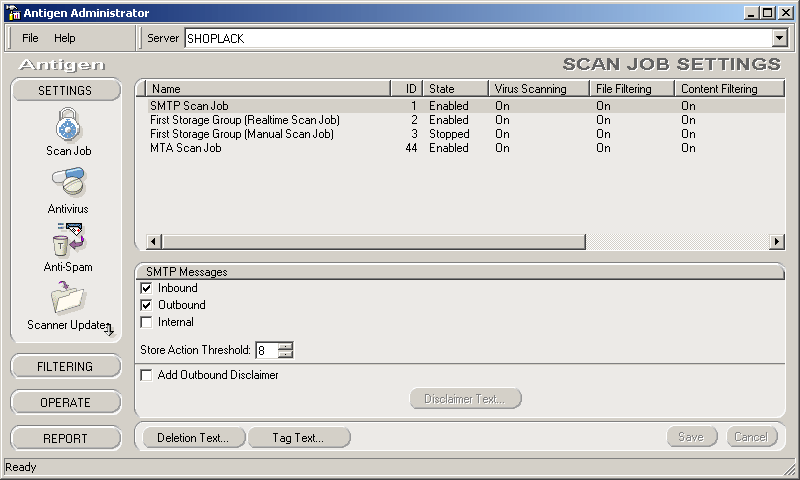Open the Scanner Updates folder icon

click(67, 299)
